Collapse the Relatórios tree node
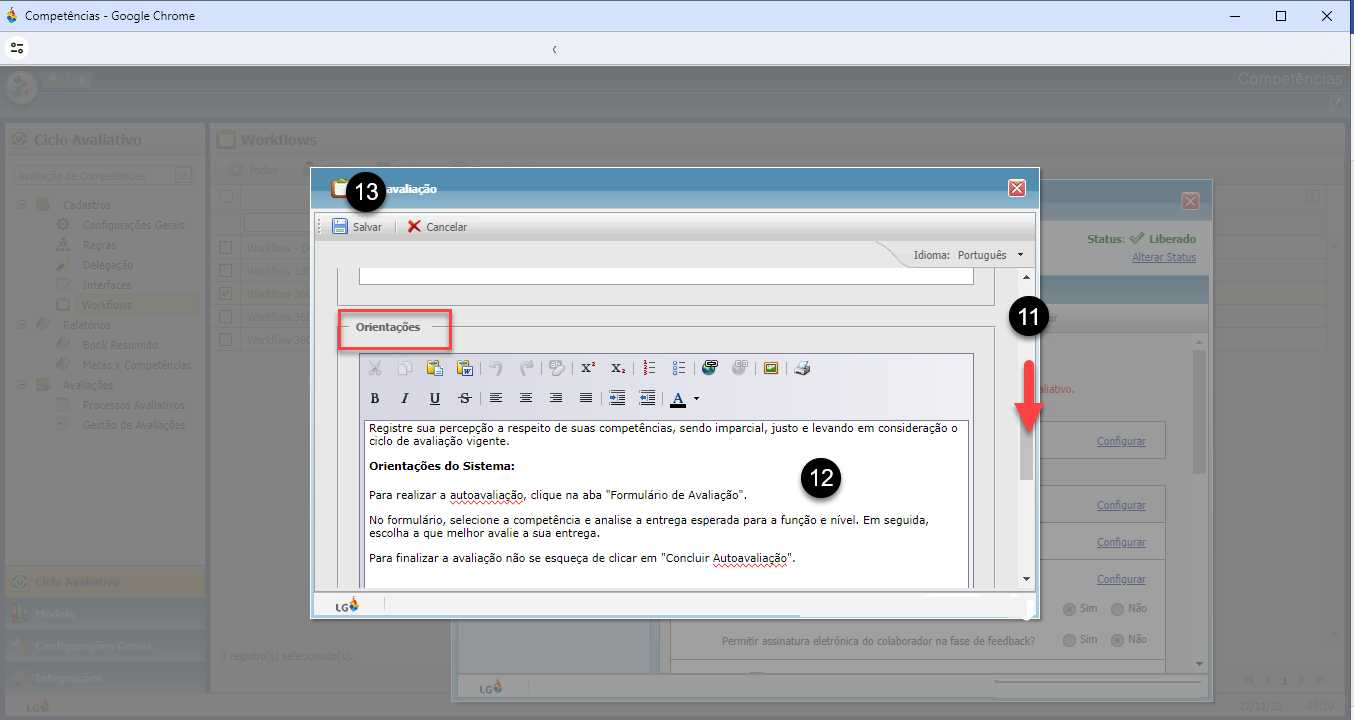1354x720 pixels. click(x=21, y=325)
